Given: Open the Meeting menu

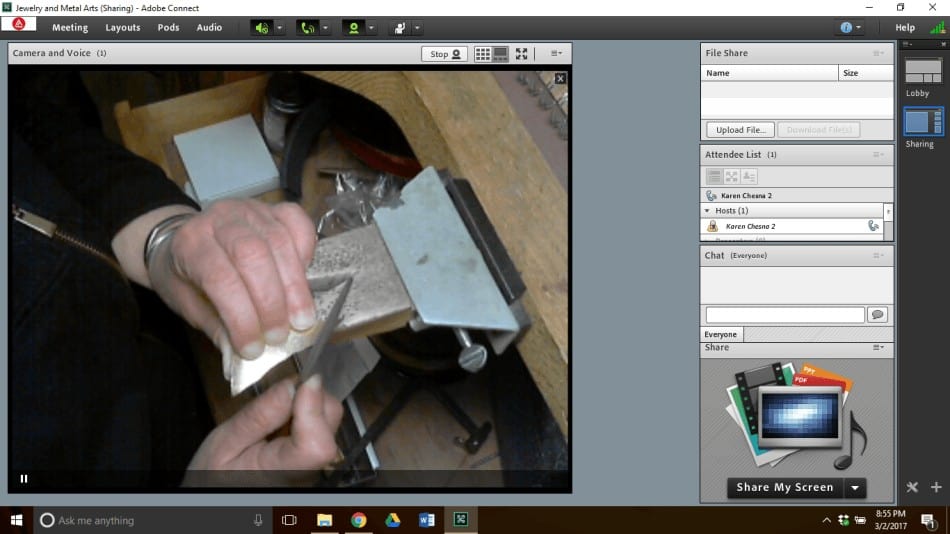Looking at the screenshot, I should pyautogui.click(x=70, y=27).
